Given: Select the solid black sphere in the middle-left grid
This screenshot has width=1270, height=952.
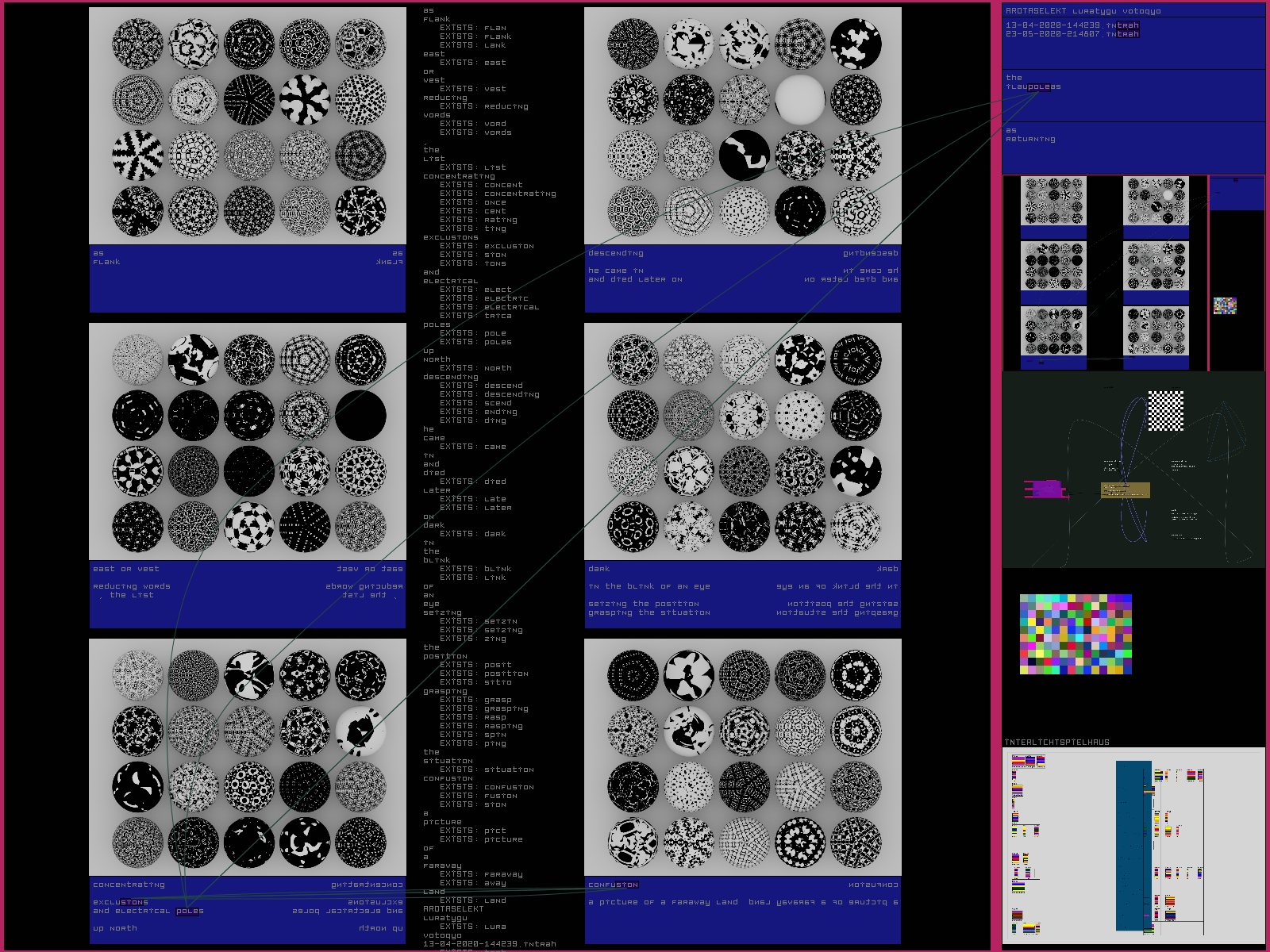Looking at the screenshot, I should [x=360, y=416].
